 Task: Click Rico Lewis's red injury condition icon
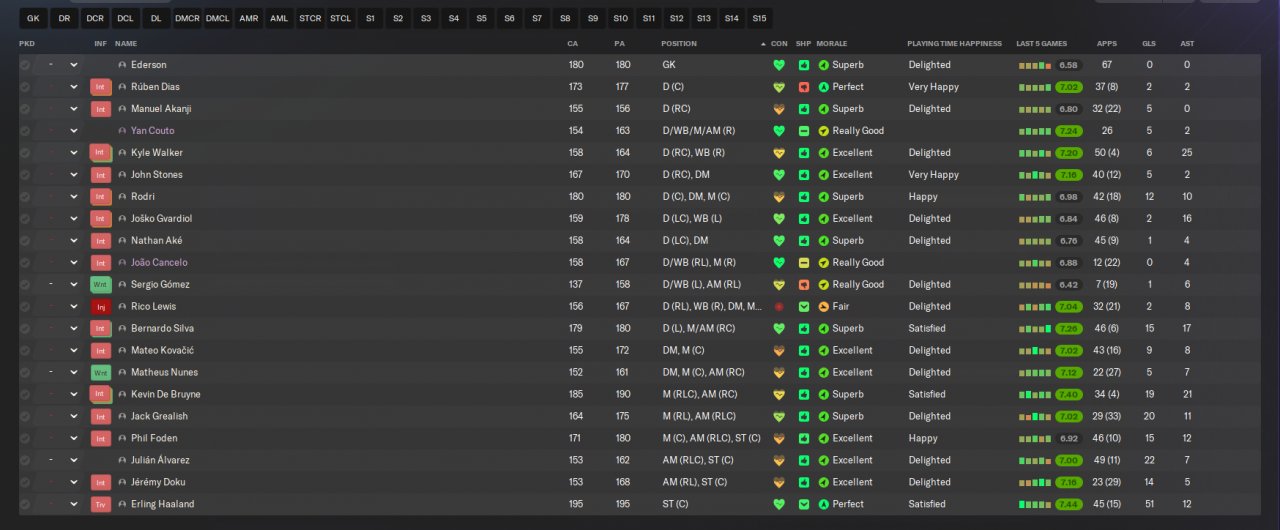pyautogui.click(x=779, y=307)
